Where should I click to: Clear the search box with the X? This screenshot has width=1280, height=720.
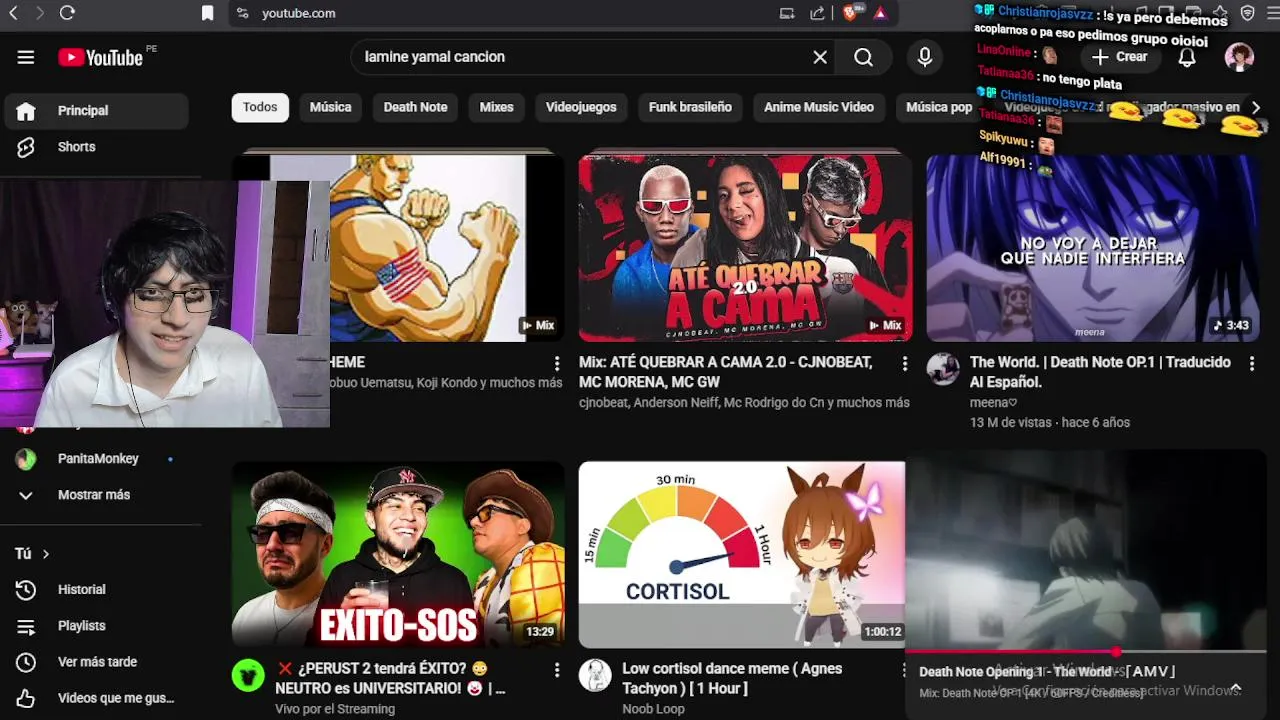point(820,57)
